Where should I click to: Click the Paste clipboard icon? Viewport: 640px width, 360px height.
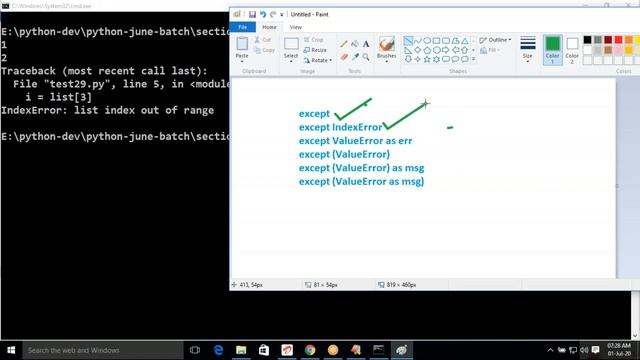coord(242,44)
